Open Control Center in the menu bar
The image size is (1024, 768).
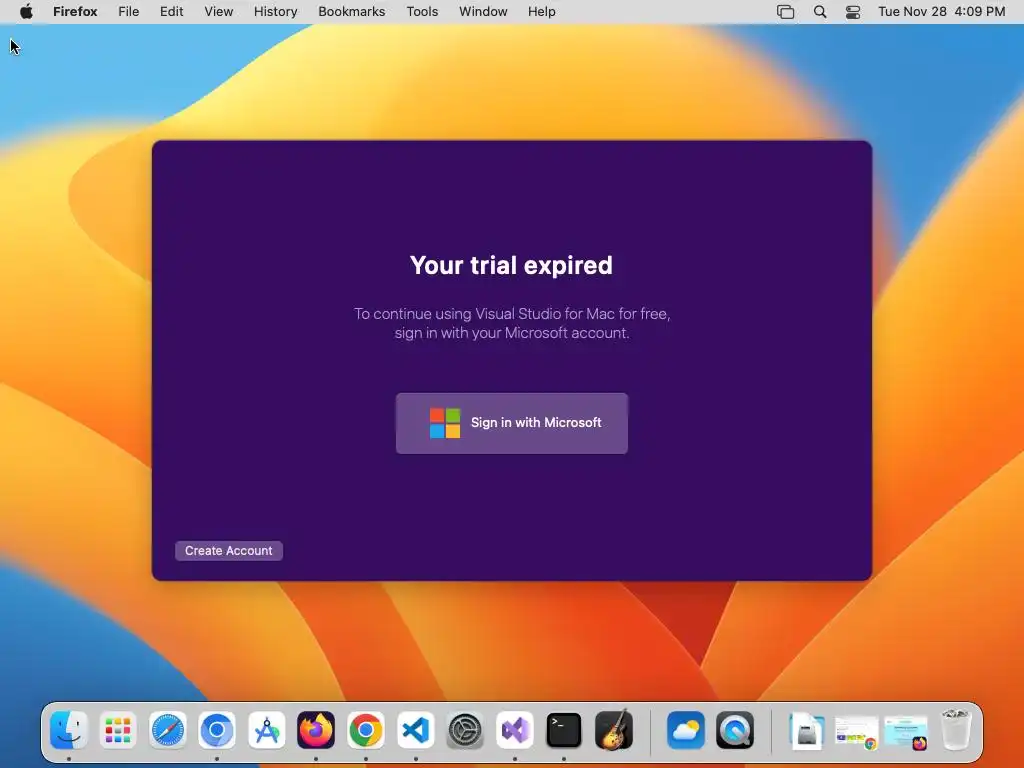(853, 12)
